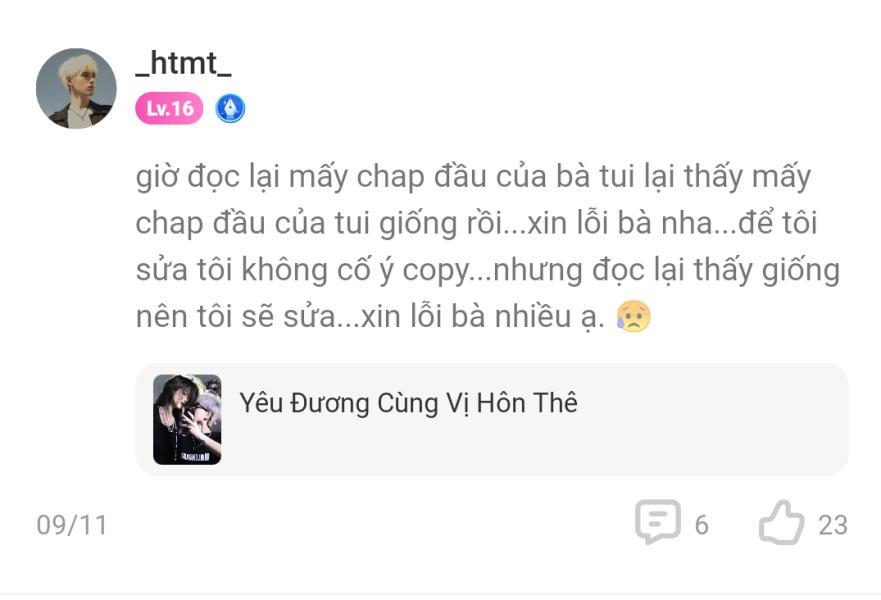Click the pink Lv.16 level badge
This screenshot has width=881, height=600.
click(169, 108)
